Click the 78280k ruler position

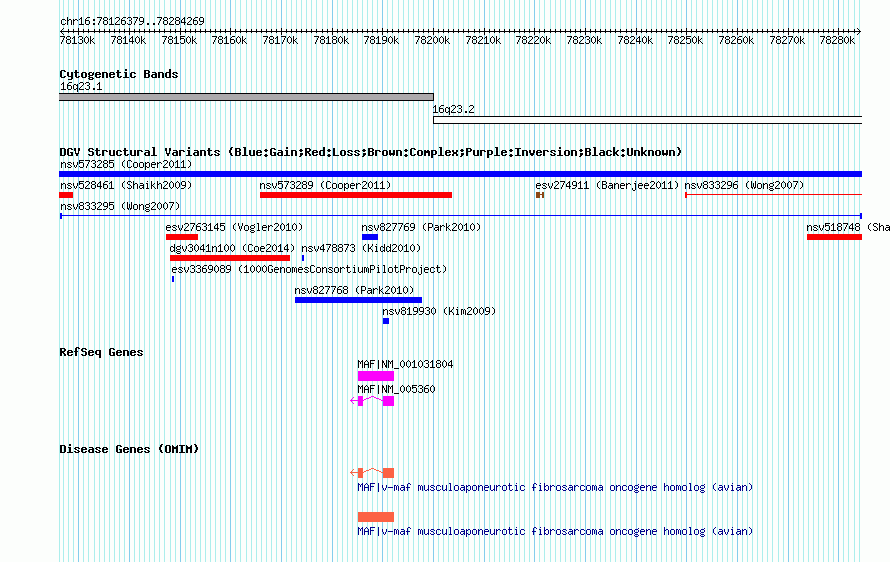[837, 40]
